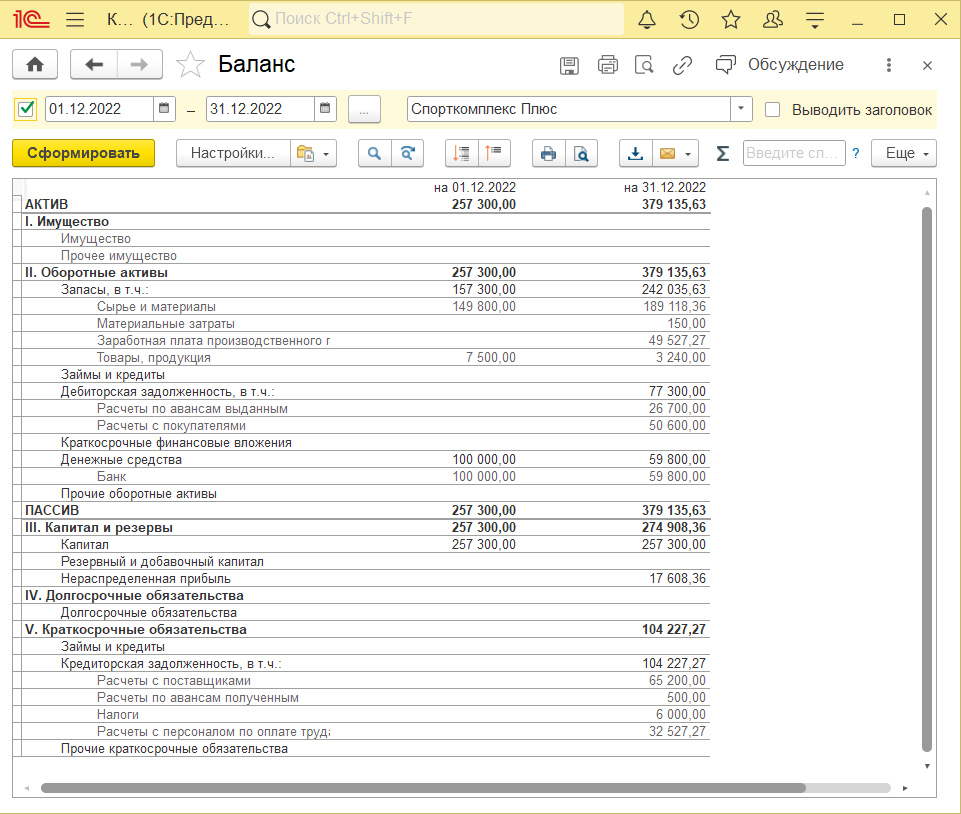Click the horizontal scrollbar thumb
Viewport: 961px width, 814px height.
pyautogui.click(x=424, y=788)
